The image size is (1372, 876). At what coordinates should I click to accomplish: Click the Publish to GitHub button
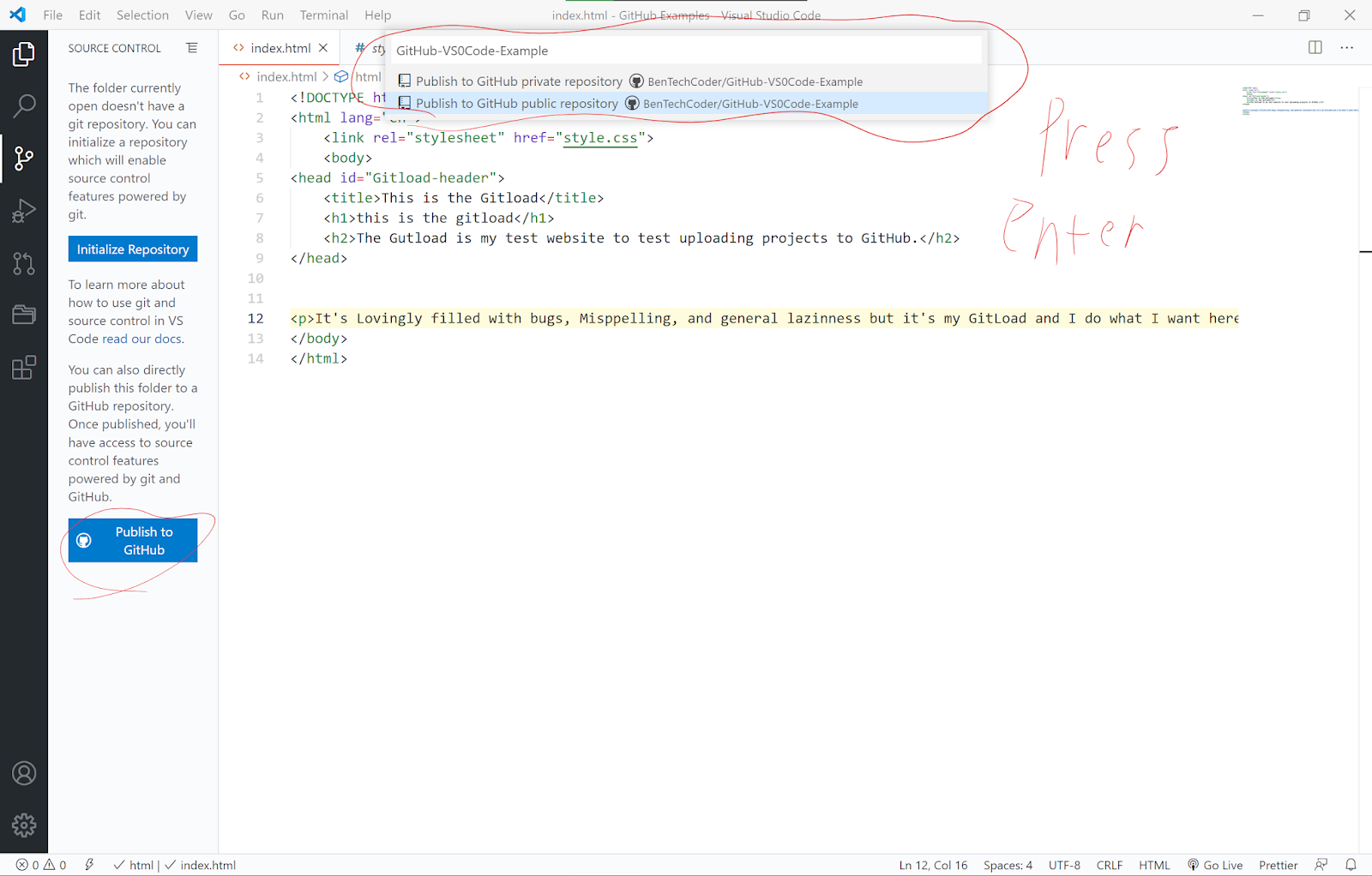tap(133, 541)
